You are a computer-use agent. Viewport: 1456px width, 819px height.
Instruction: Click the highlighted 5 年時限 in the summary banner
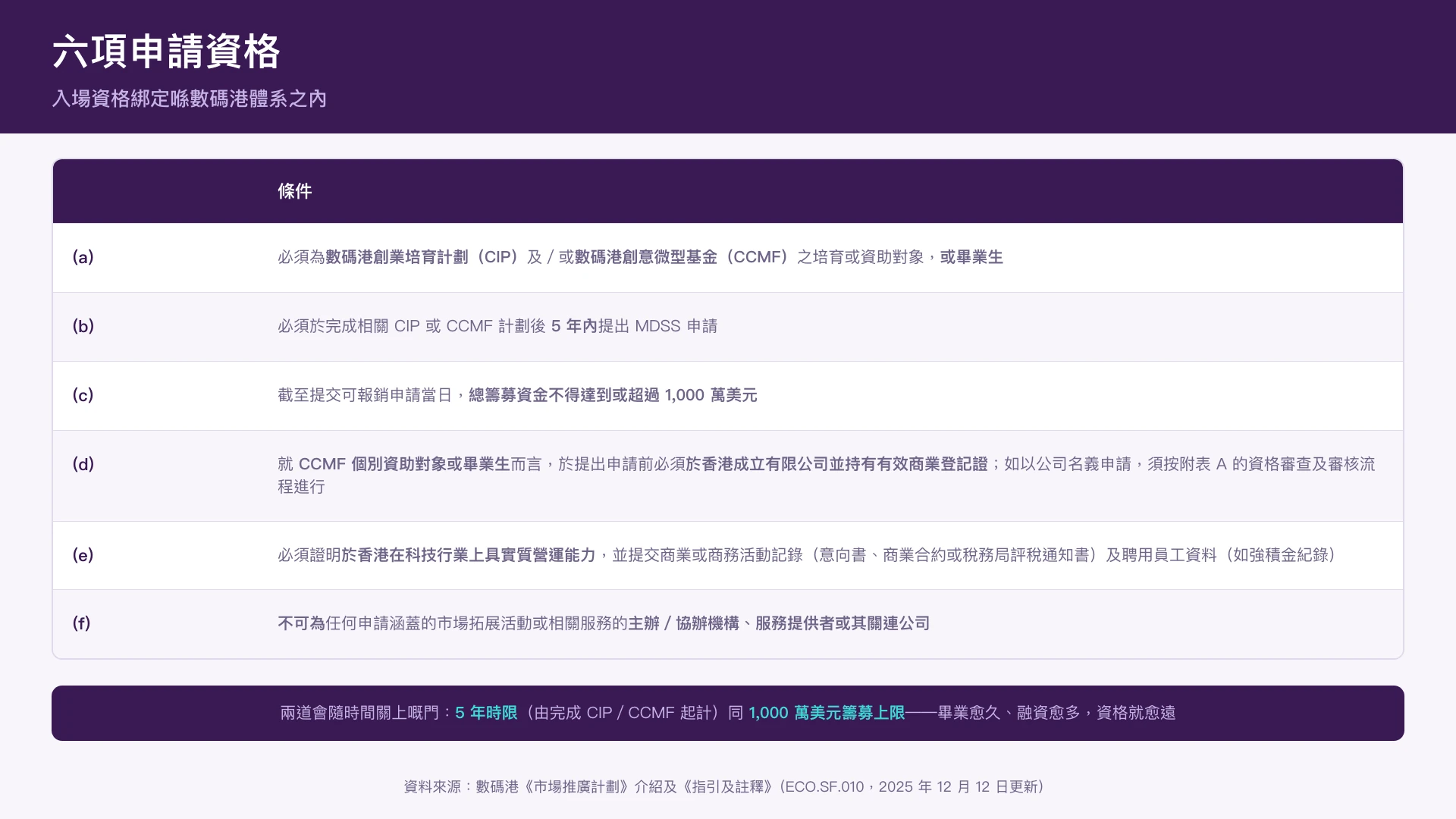point(486,713)
